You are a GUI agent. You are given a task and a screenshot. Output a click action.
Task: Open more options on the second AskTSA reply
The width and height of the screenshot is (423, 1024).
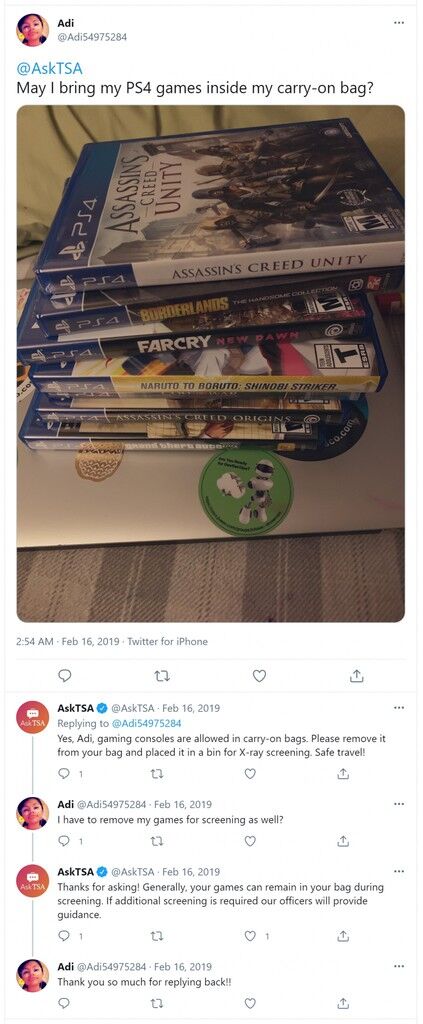click(x=399, y=871)
